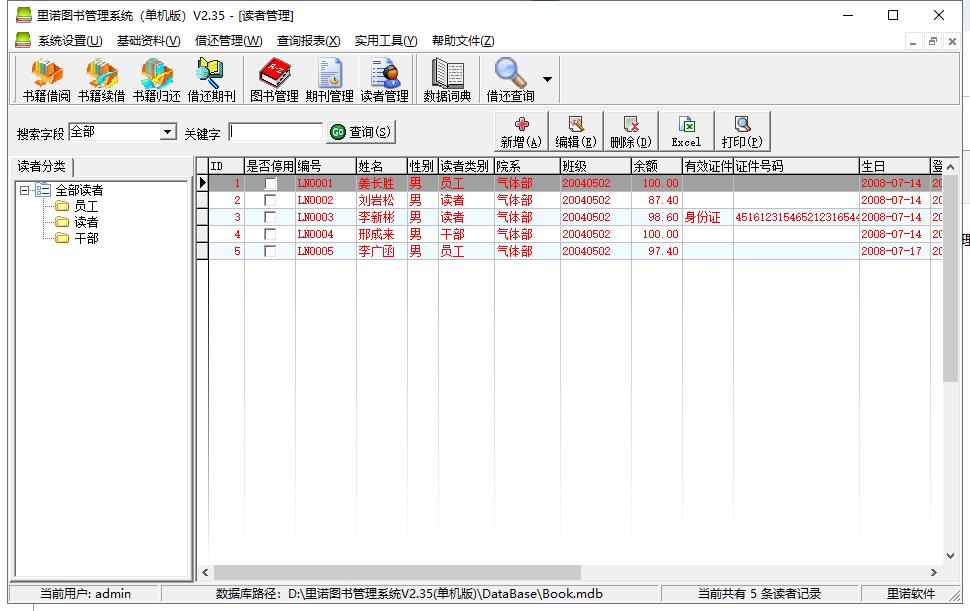Toggle 是否停用 checkbox for LN0004
The image size is (970, 611).
(270, 234)
